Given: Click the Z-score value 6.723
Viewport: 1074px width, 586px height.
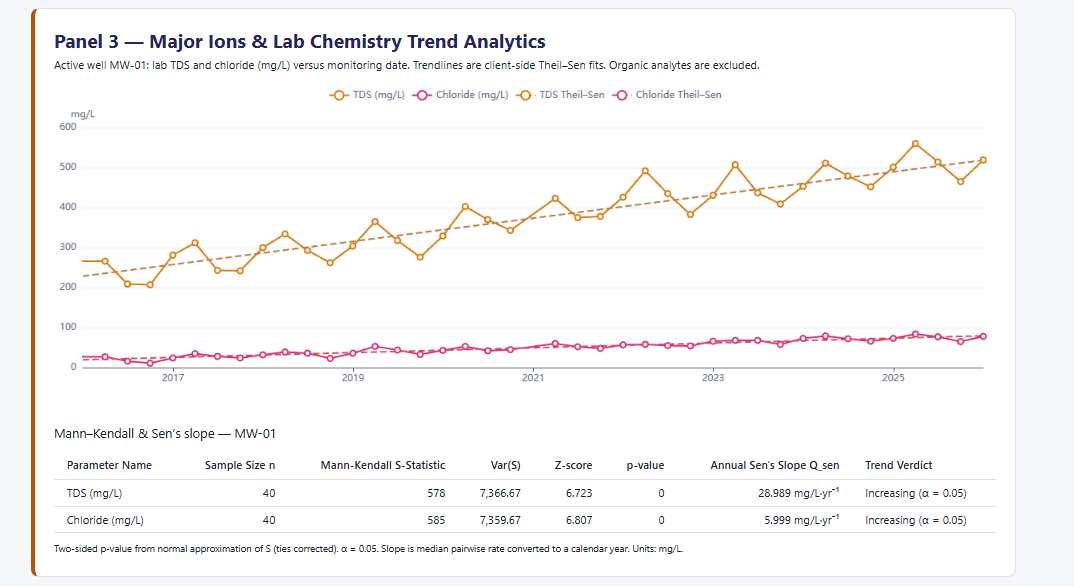Looking at the screenshot, I should coord(579,494).
